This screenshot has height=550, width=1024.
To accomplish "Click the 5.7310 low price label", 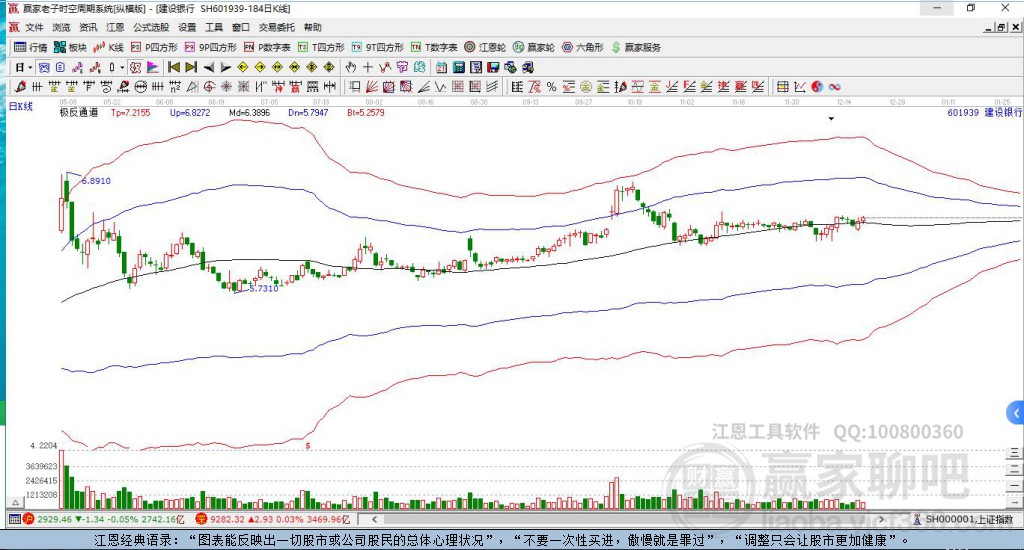I will [264, 288].
